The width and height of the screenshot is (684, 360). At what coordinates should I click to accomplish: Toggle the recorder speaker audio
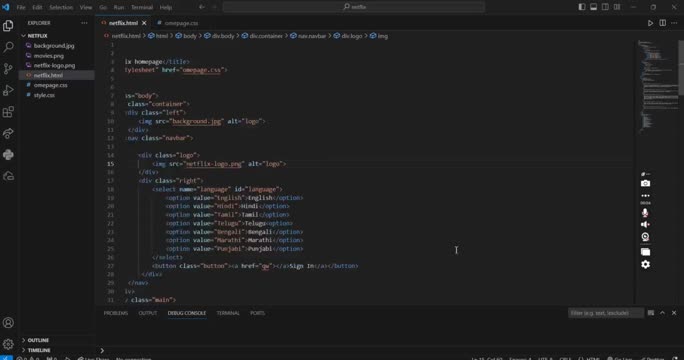(x=645, y=224)
